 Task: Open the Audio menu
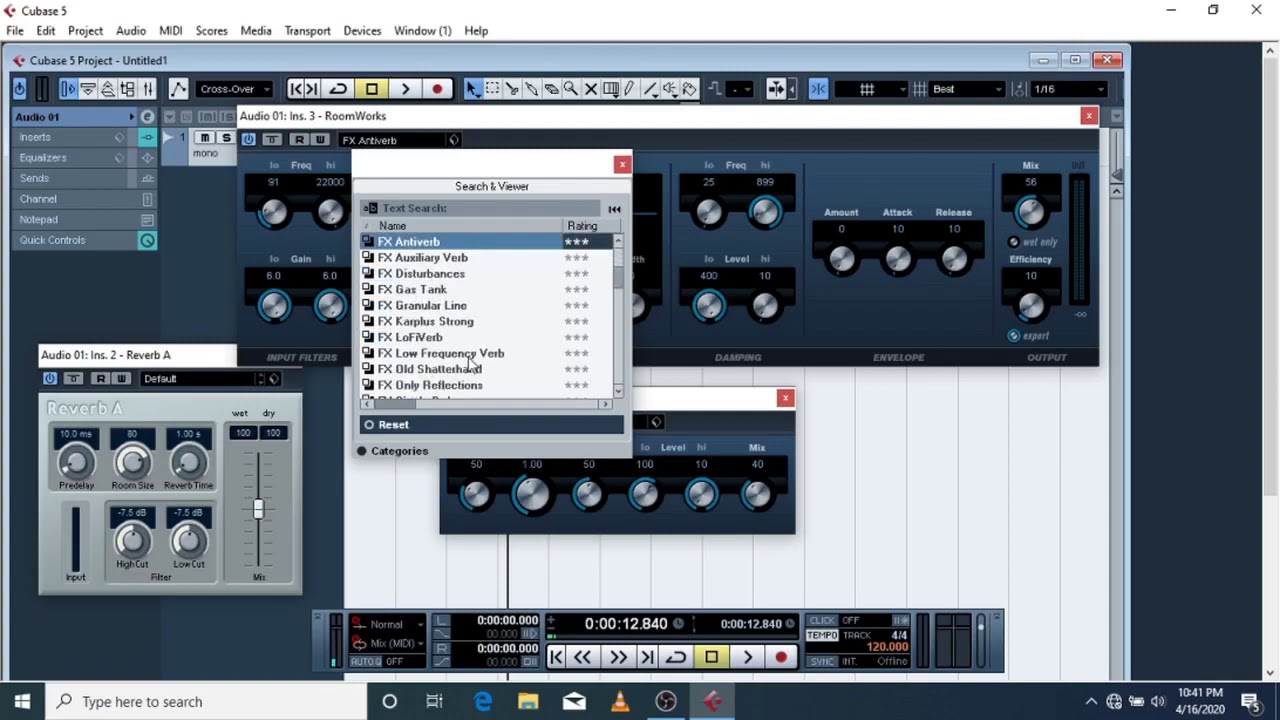pos(130,31)
